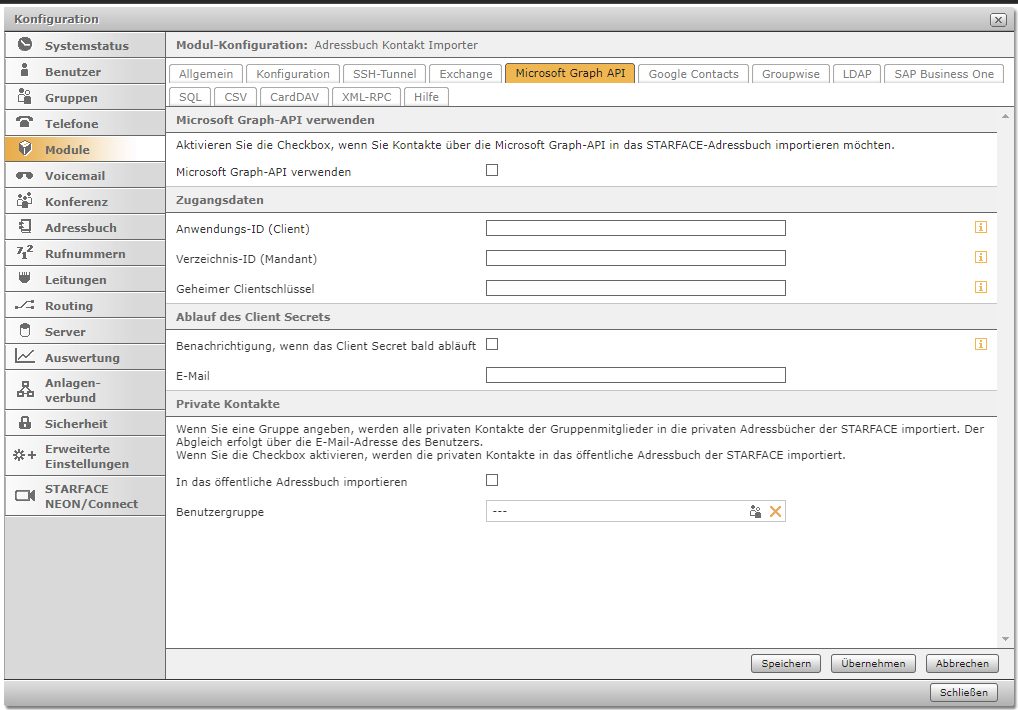Viewport: 1018px width, 710px height.
Task: Open the Benutzer section
Action: 85,71
